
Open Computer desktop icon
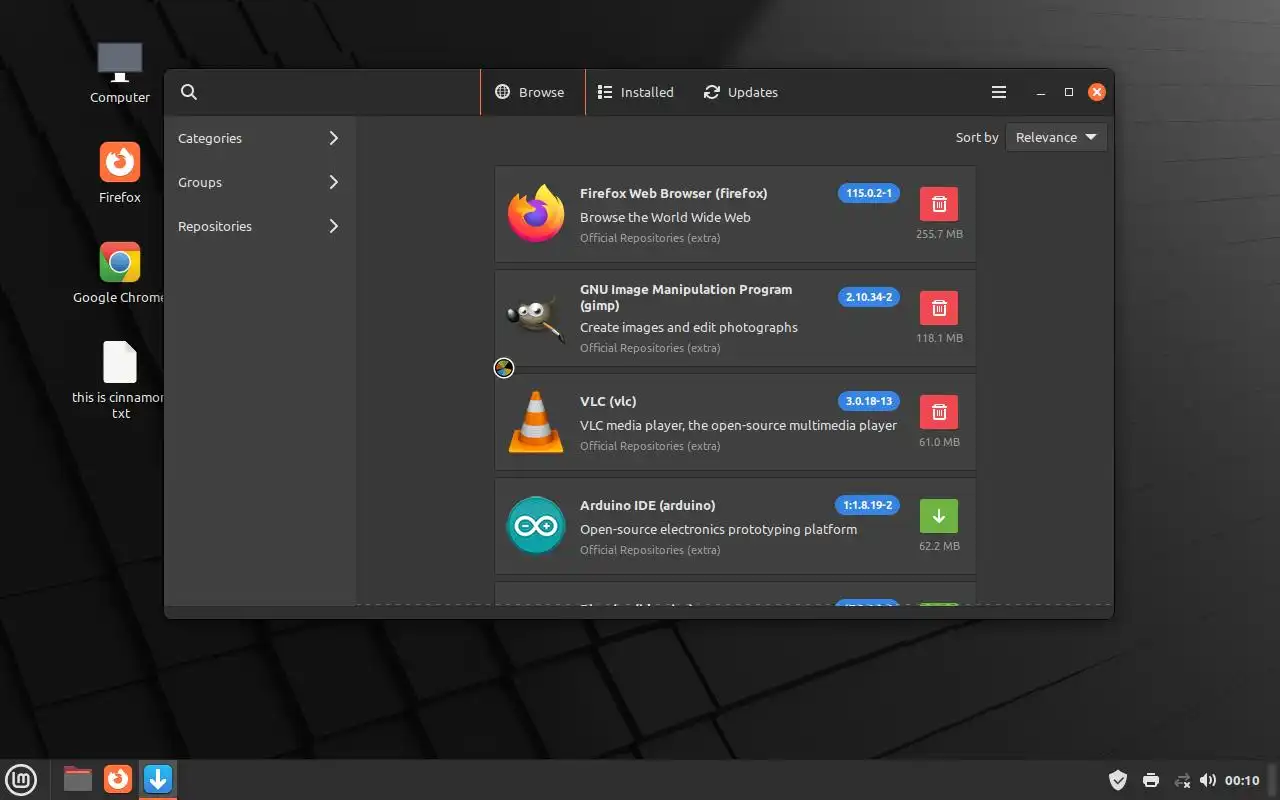click(120, 73)
